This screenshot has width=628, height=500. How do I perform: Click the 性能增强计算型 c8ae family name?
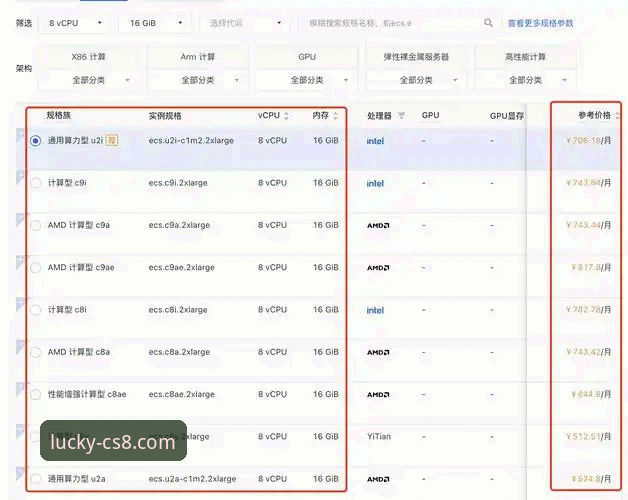point(87,395)
